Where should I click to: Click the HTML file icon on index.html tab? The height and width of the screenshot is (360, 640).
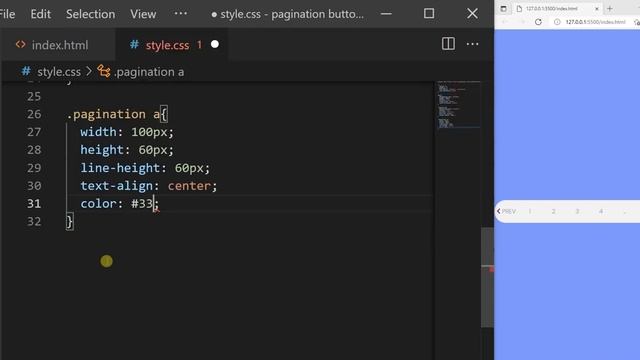20,44
